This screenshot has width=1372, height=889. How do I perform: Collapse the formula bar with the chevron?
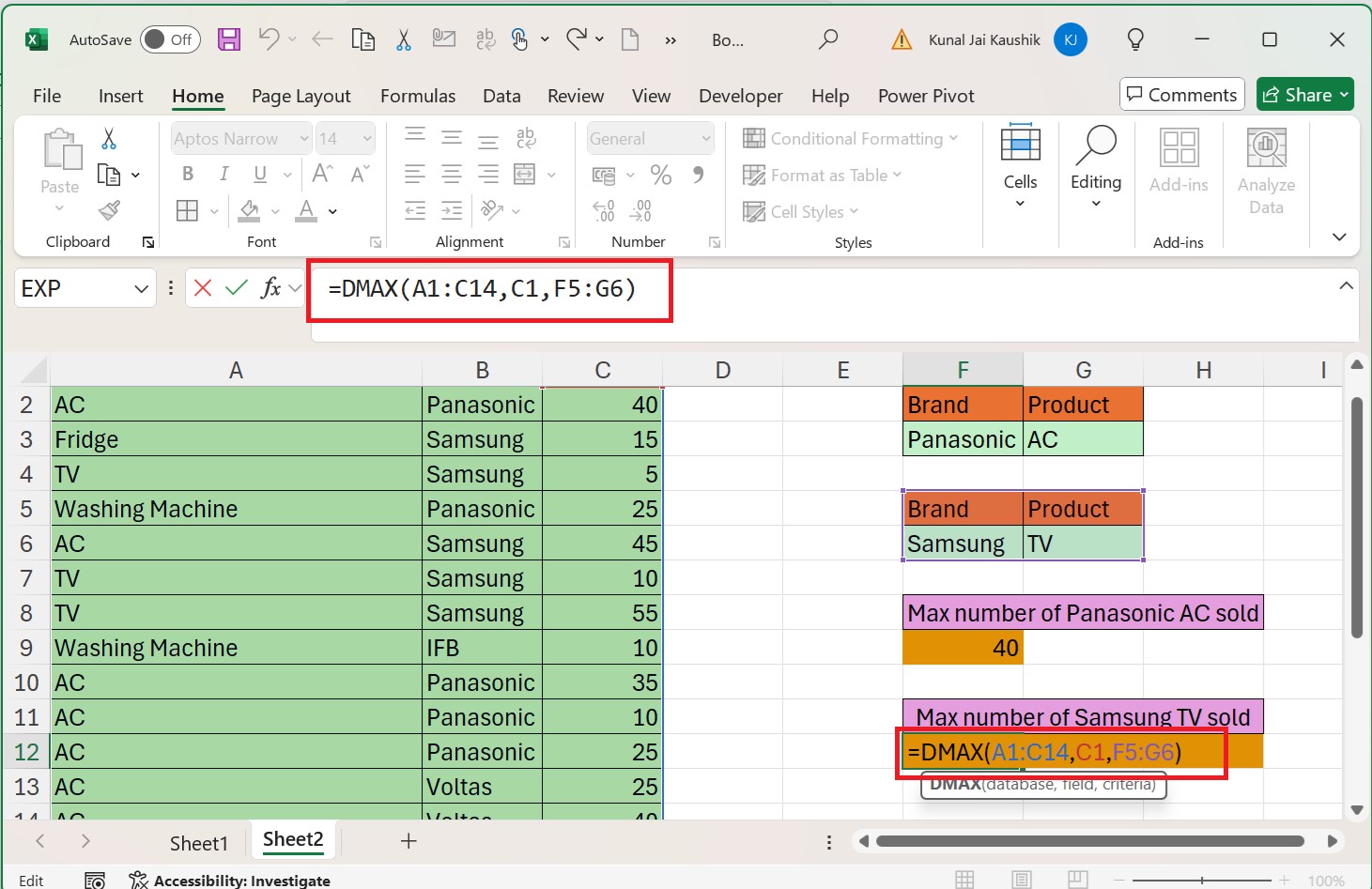tap(1346, 285)
